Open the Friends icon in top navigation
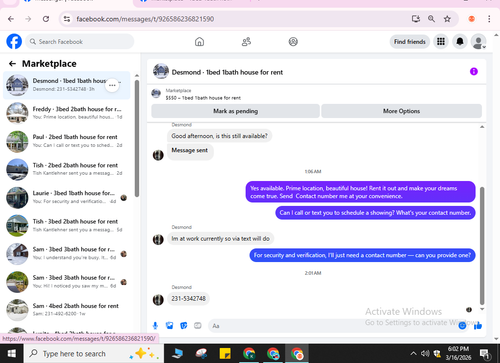The height and width of the screenshot is (363, 500). [x=246, y=42]
